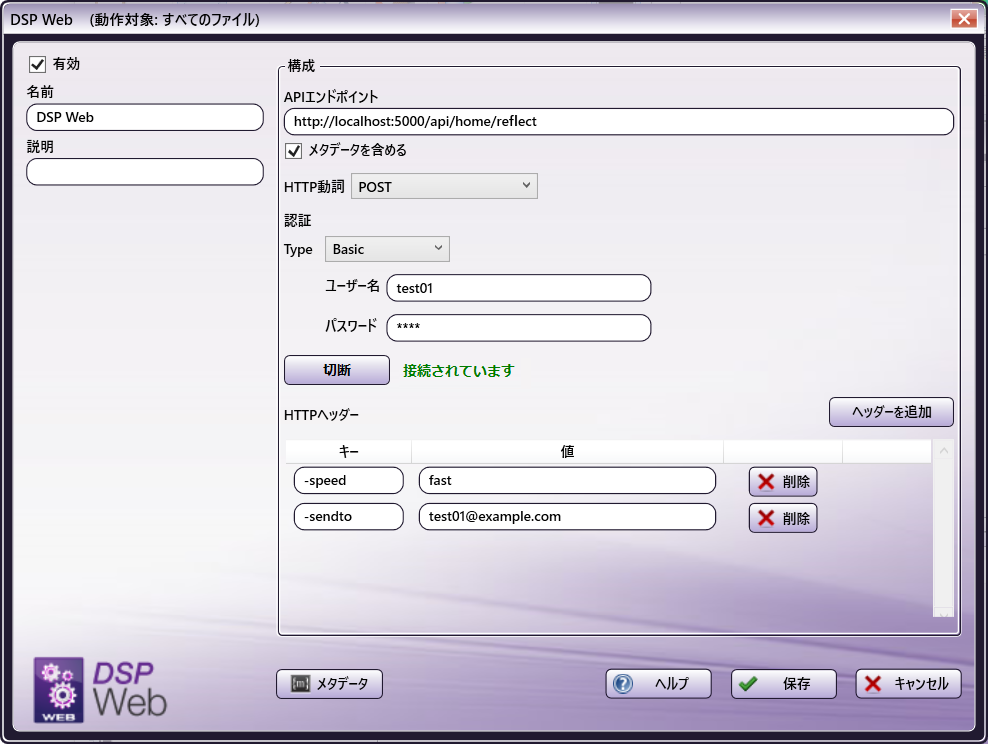988x744 pixels.
Task: Click the 切断 disconnect button
Action: [x=336, y=370]
